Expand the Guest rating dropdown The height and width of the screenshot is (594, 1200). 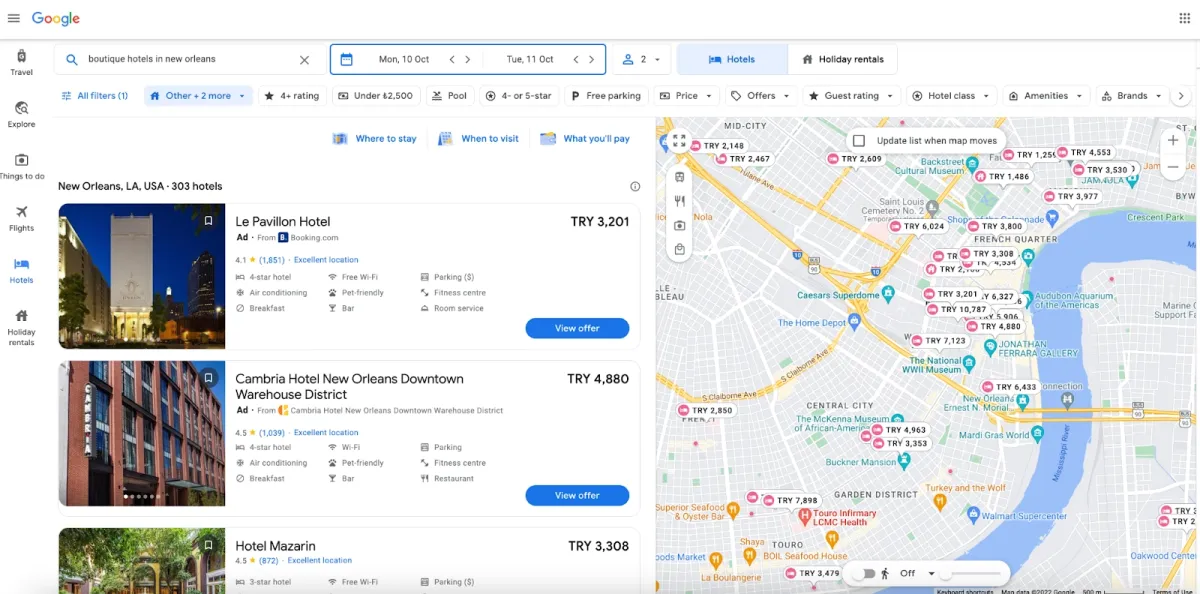(851, 96)
